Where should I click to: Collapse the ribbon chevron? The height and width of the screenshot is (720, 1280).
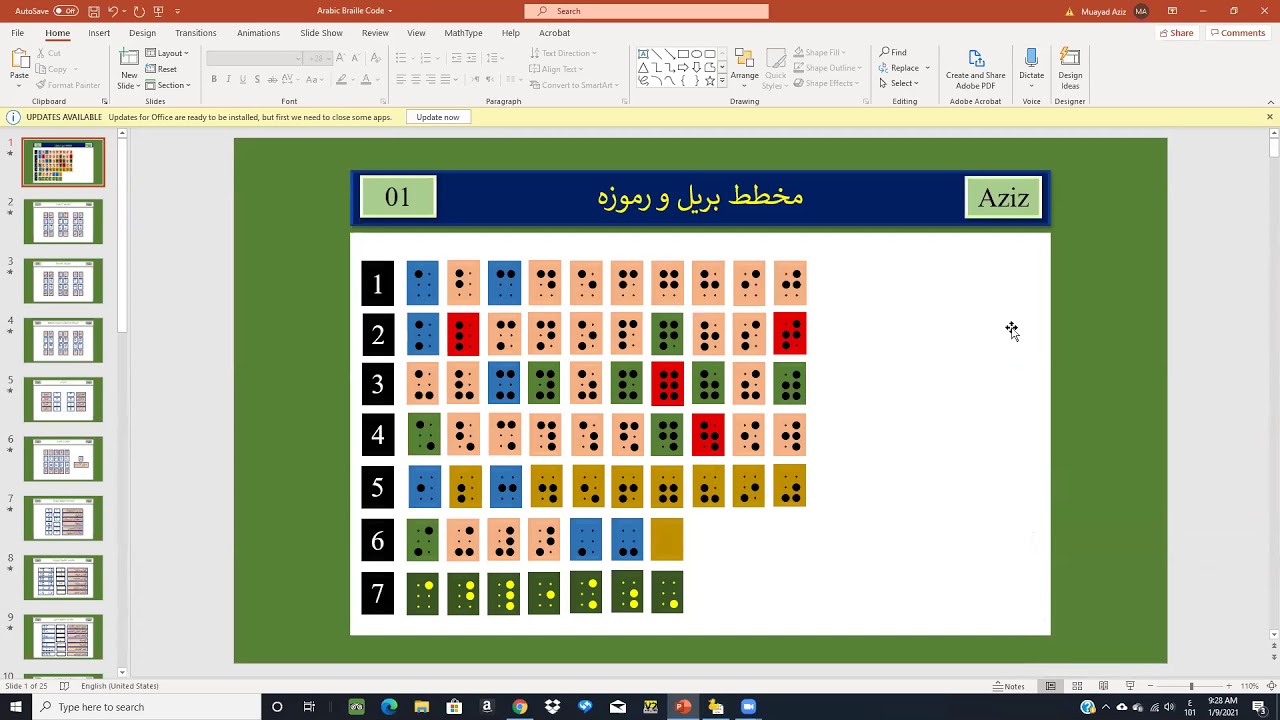1271,101
